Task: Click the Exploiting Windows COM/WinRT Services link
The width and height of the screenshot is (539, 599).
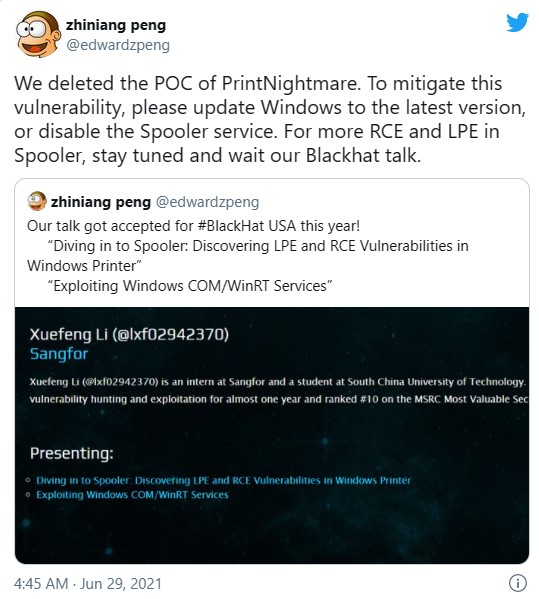Action: click(x=132, y=495)
